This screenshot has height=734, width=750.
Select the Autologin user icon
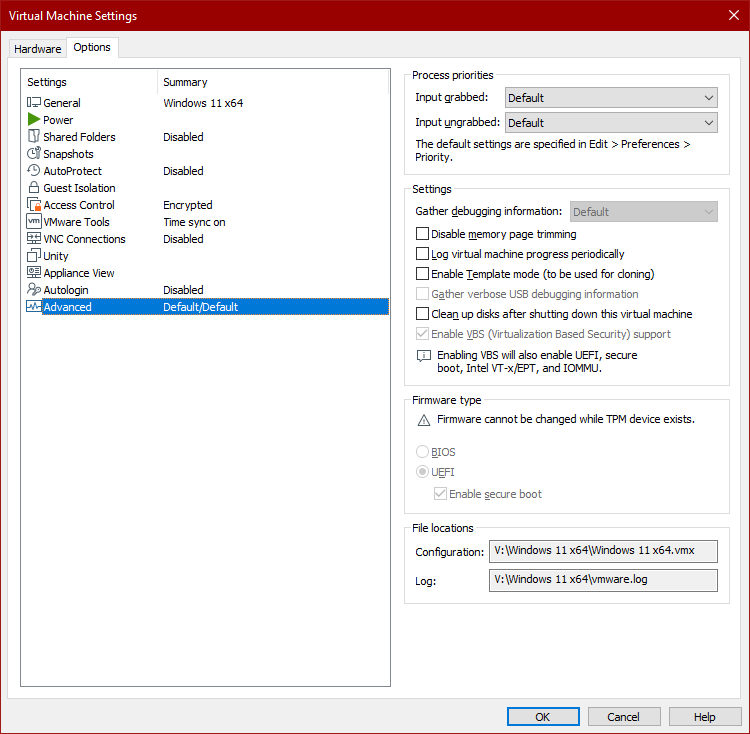(34, 290)
